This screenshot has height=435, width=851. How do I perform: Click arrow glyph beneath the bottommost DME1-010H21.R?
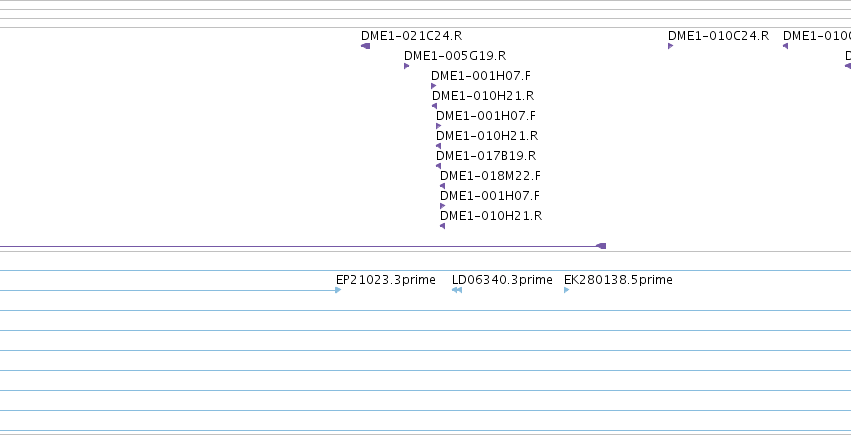pyautogui.click(x=442, y=226)
